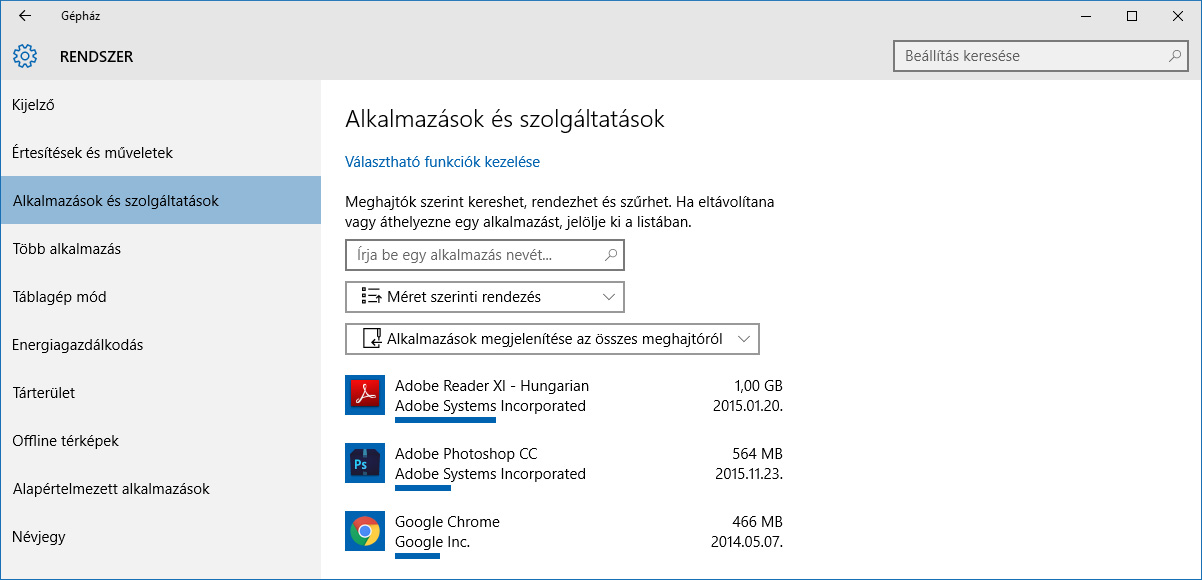This screenshot has width=1202, height=580.
Task: Switch to Energiagazdálkodás section
Action: pyautogui.click(x=78, y=345)
